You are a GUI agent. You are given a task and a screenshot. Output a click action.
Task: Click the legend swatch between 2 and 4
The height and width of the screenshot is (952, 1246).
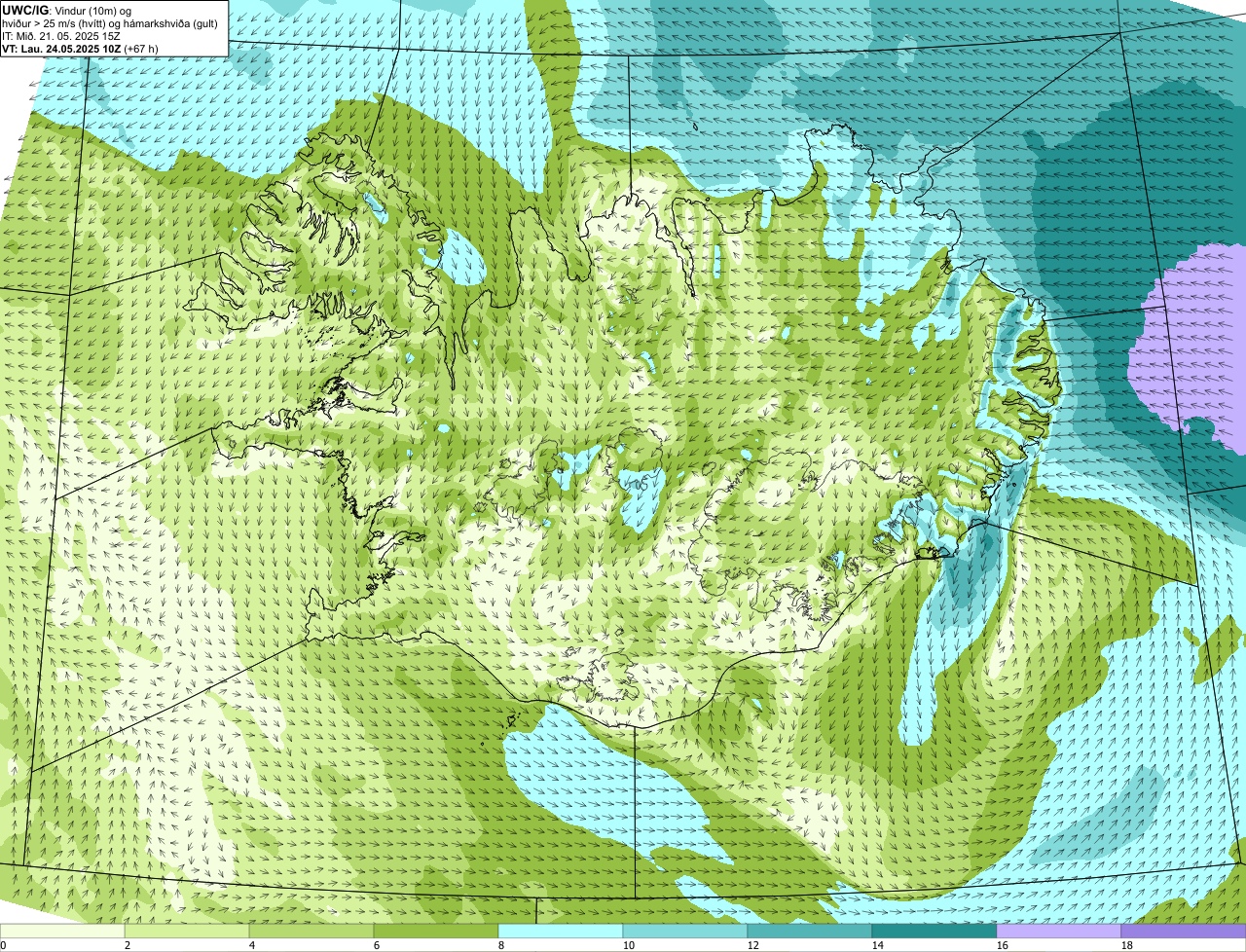tap(189, 932)
